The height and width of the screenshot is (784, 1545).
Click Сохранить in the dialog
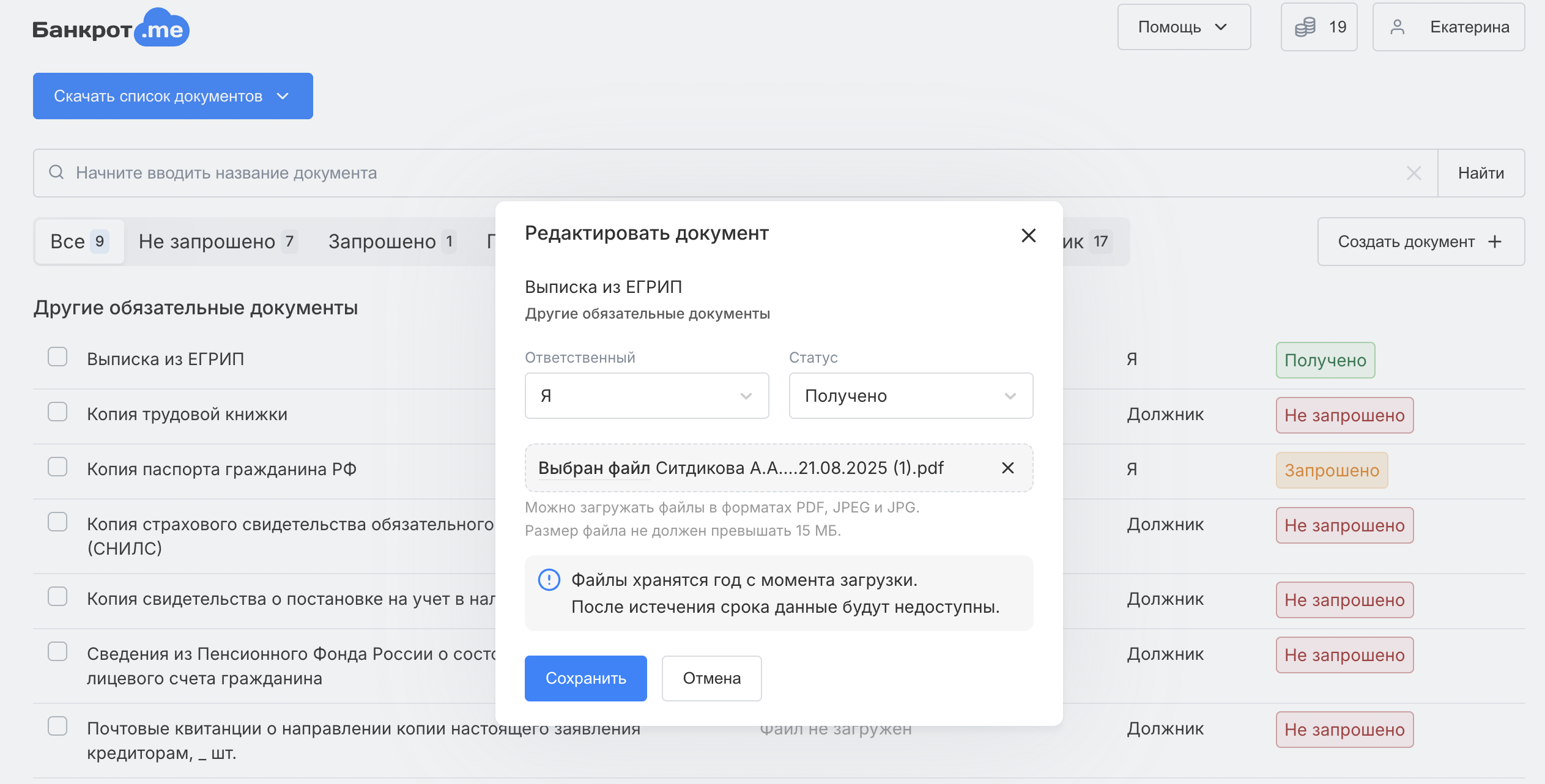585,678
